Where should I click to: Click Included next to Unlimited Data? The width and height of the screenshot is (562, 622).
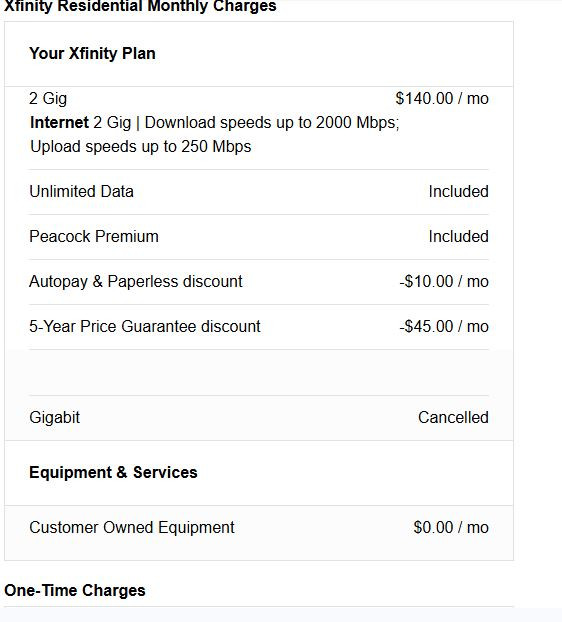click(458, 192)
